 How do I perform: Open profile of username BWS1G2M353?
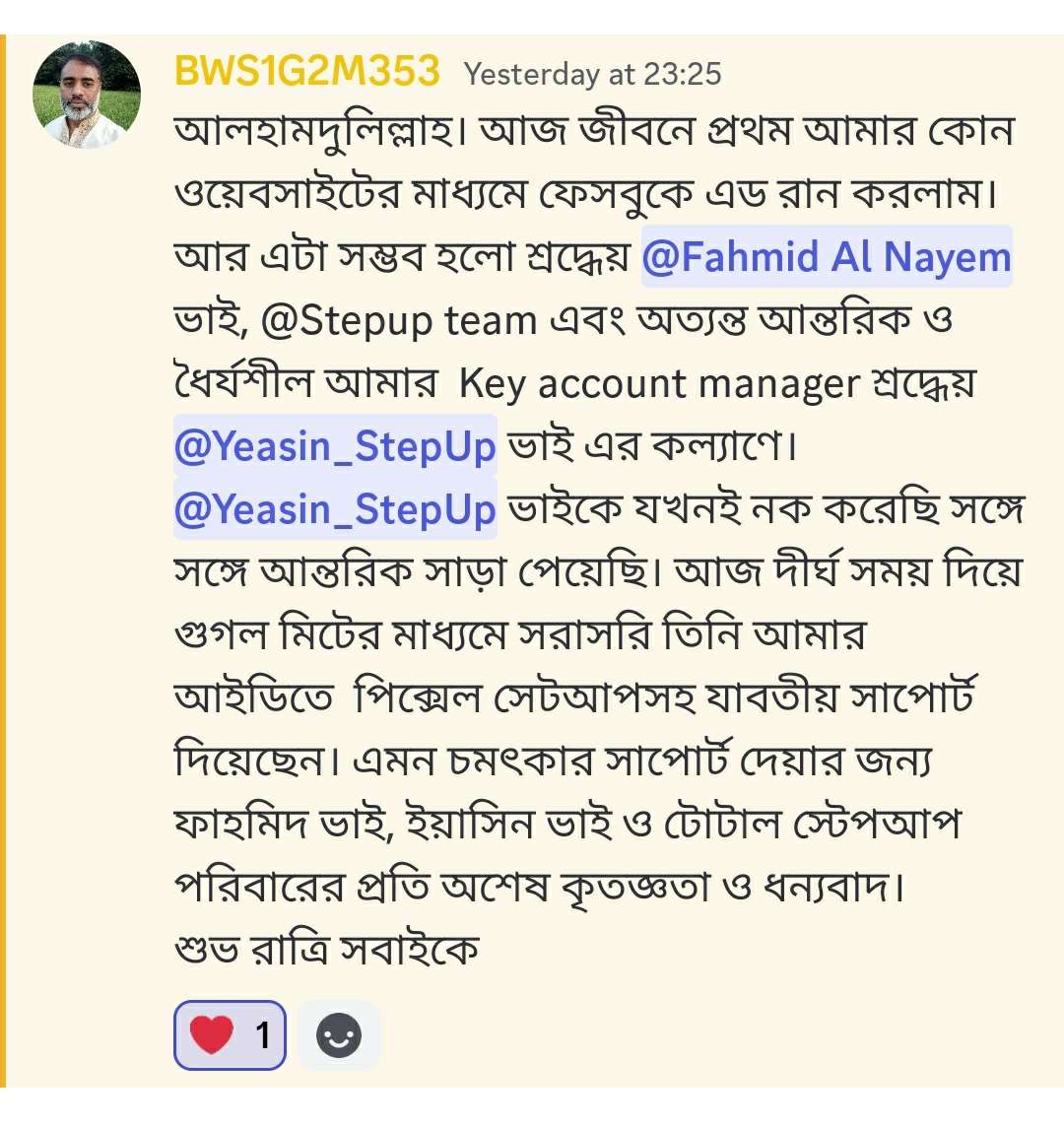[x=307, y=72]
